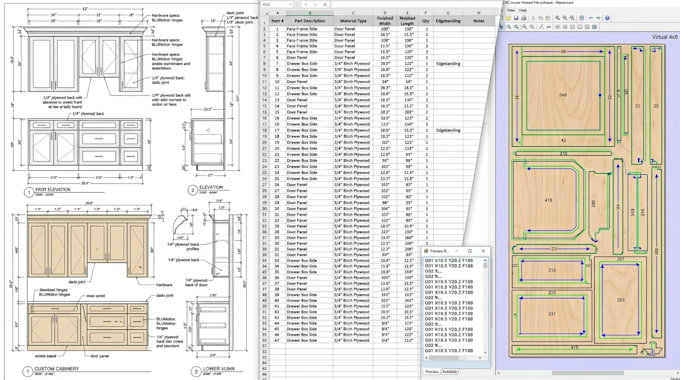This screenshot has width=680, height=380.
Task: Click the Save disk icon in CNC toolbar
Action: tap(516, 18)
